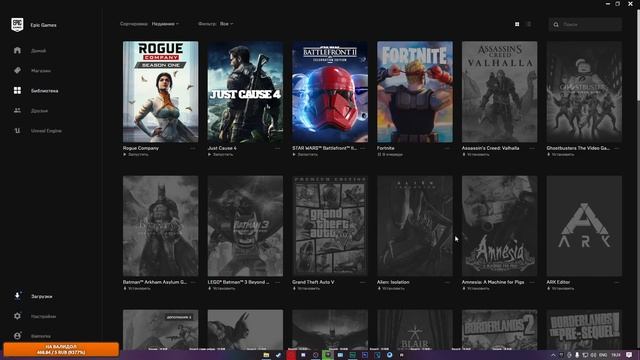
Task: Open Fortnite three-dots options menu
Action: (x=447, y=149)
